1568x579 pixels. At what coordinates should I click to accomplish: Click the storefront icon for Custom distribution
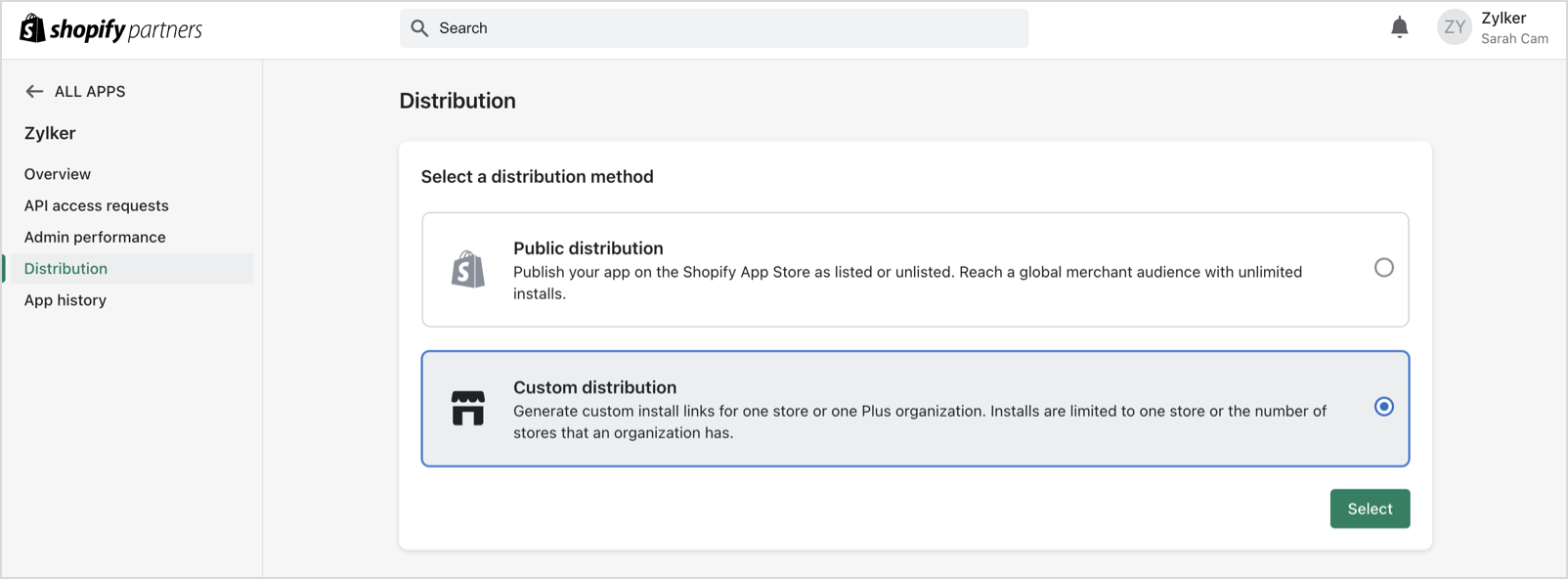(x=468, y=408)
